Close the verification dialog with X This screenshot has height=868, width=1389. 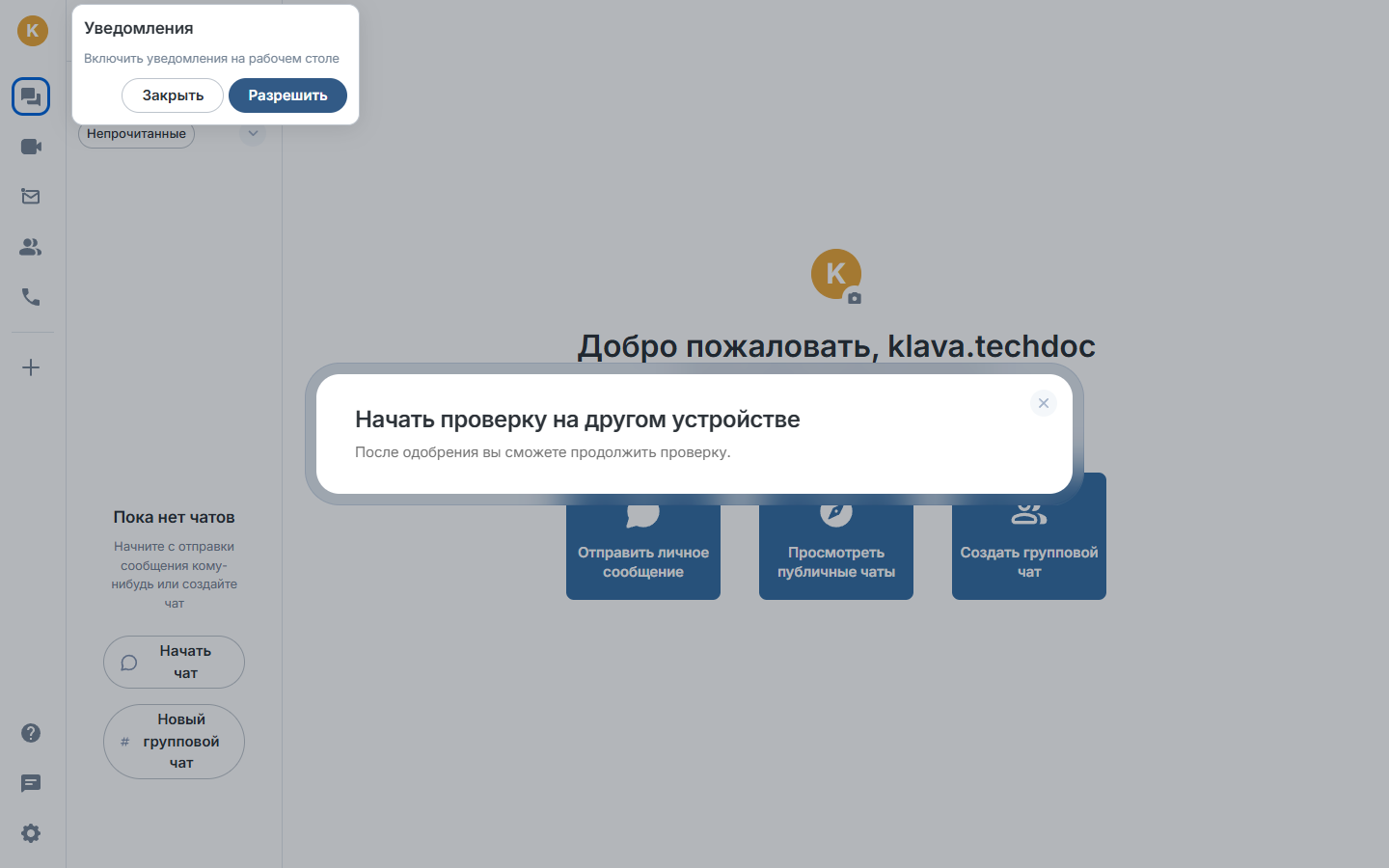pos(1044,403)
